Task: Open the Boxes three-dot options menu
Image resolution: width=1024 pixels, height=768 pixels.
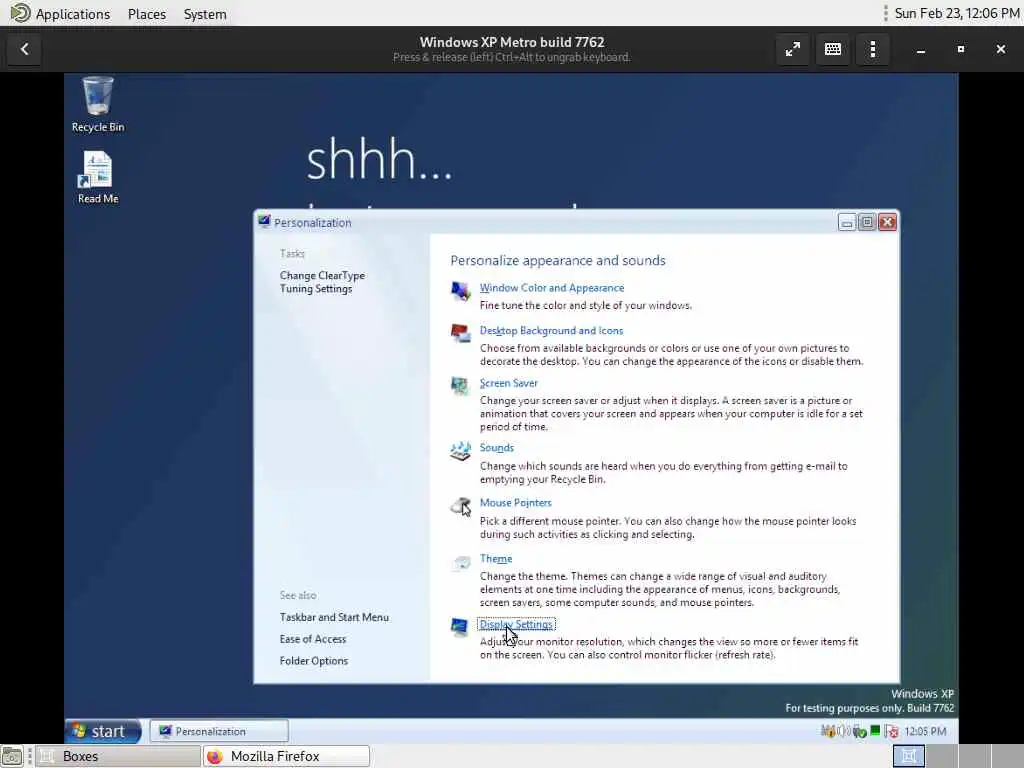Action: [x=872, y=50]
